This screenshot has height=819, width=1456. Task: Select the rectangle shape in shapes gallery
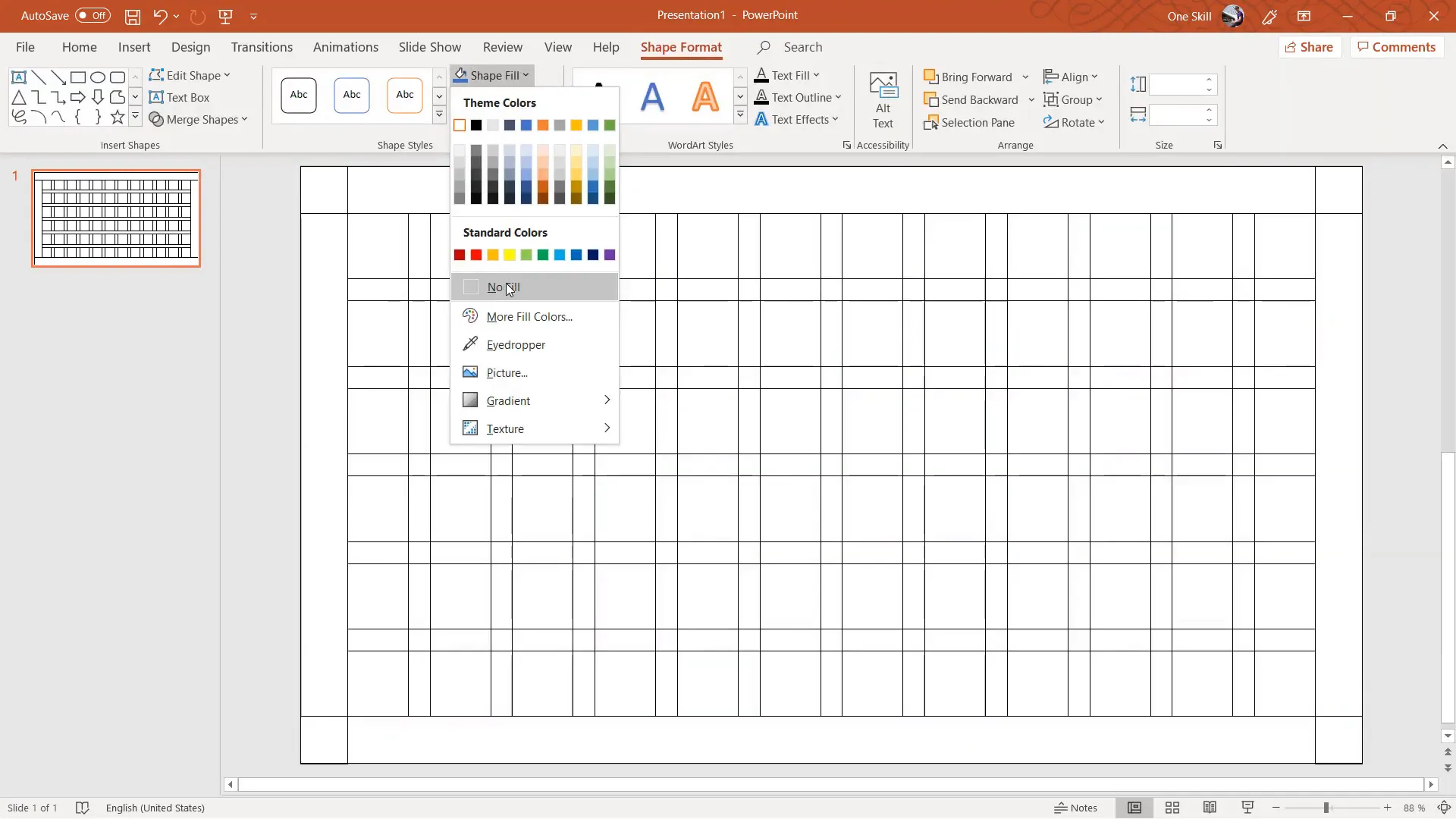[x=78, y=77]
